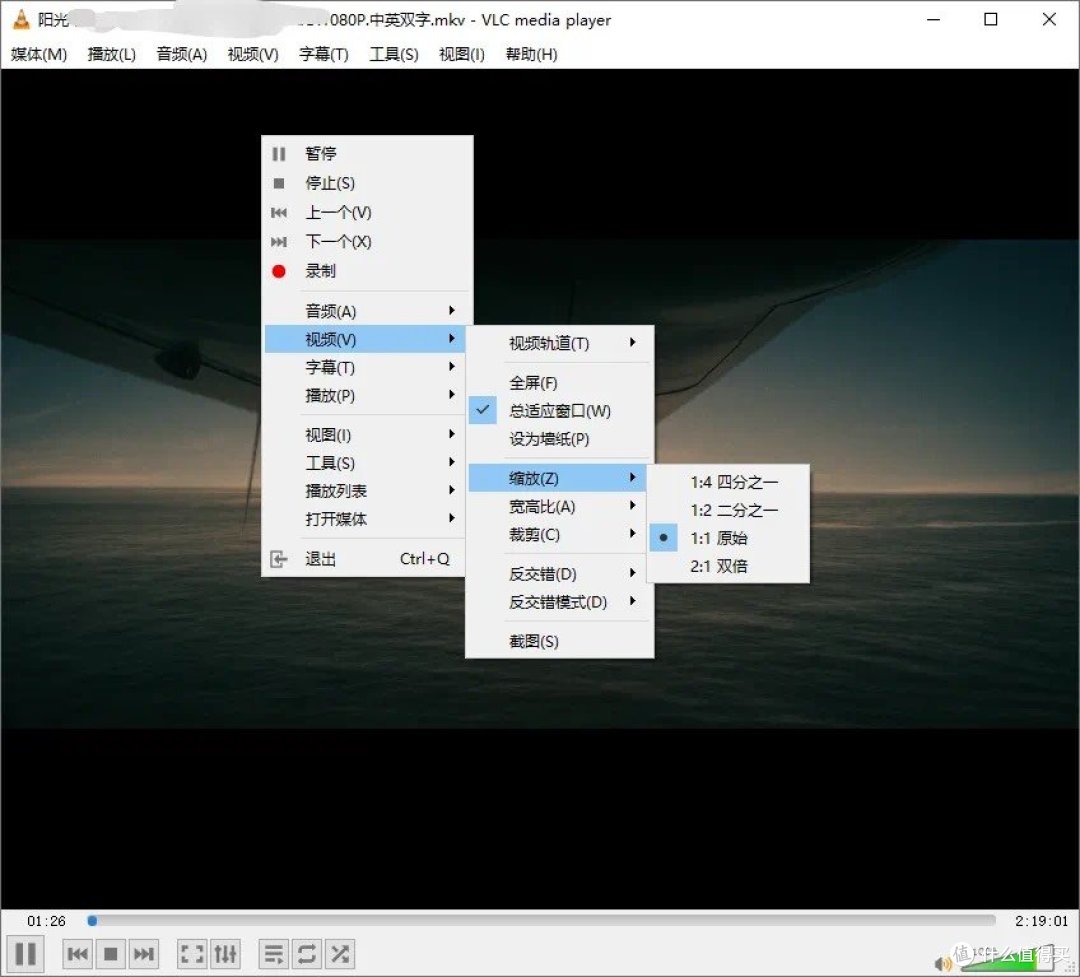
Task: Mute audio via the speaker icon
Action: pyautogui.click(x=944, y=959)
